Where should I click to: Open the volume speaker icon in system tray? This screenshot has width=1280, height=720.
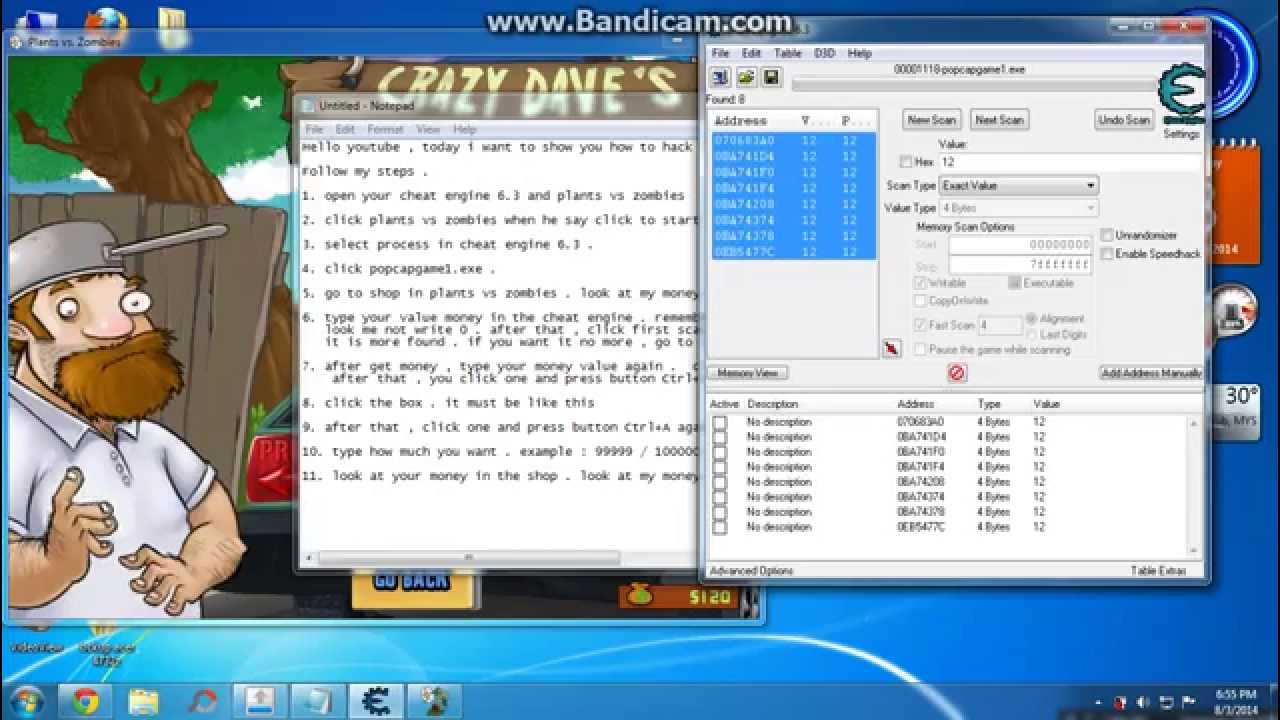pyautogui.click(x=1141, y=702)
